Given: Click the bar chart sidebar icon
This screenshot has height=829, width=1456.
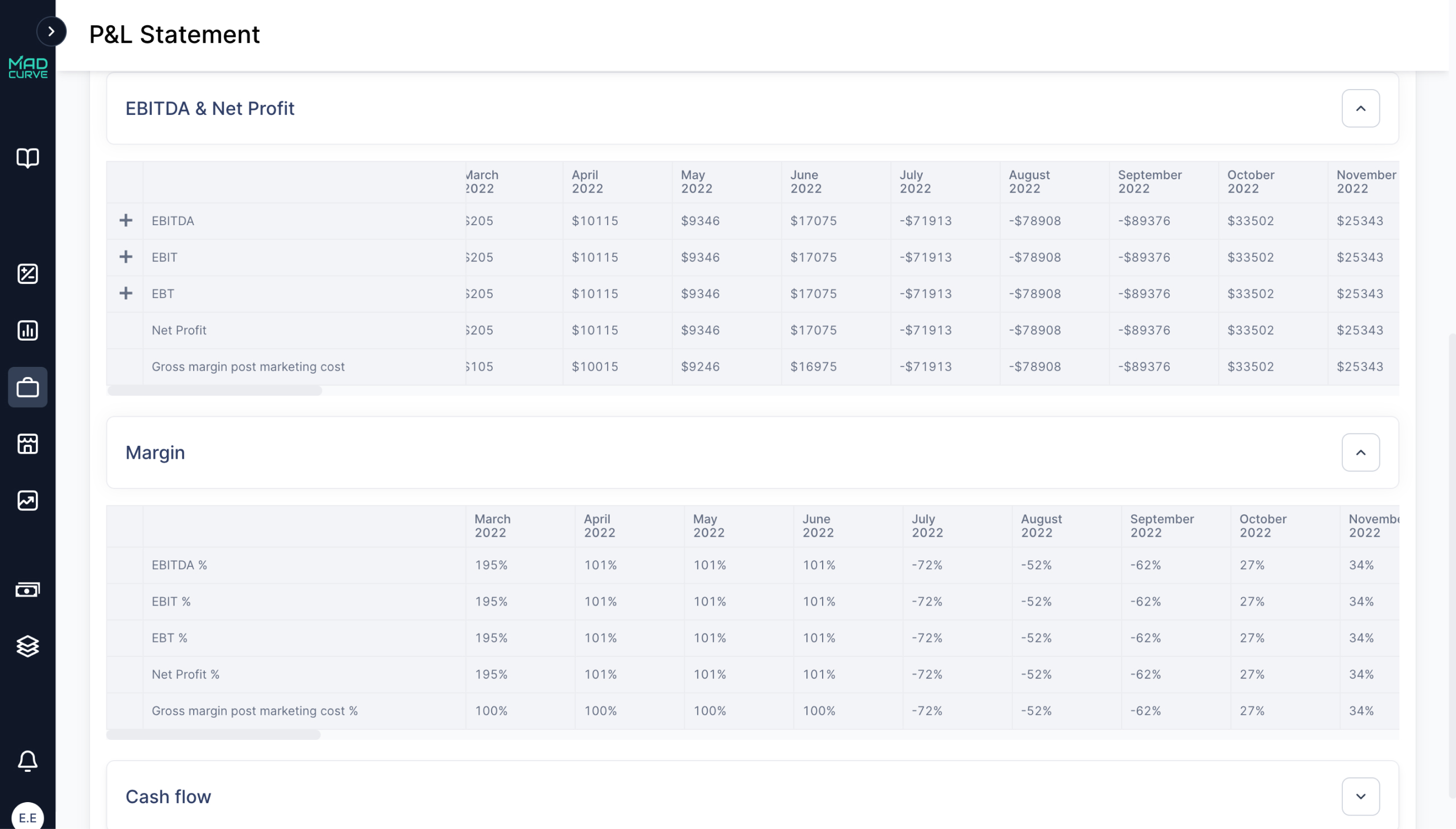Looking at the screenshot, I should 27,330.
